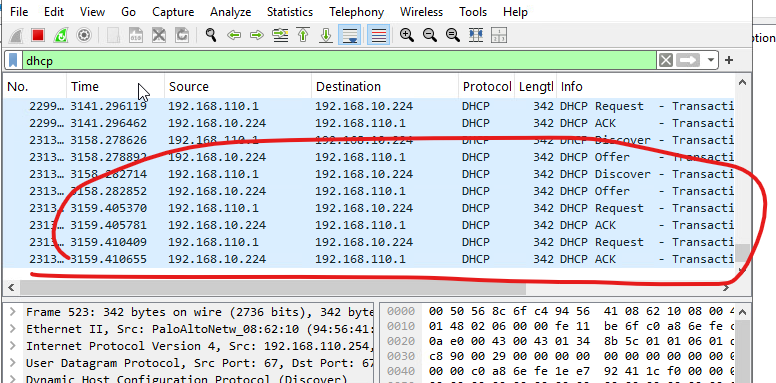Screen dimensions: 776x383
Task: Open capture options gear icon
Action: (84, 35)
